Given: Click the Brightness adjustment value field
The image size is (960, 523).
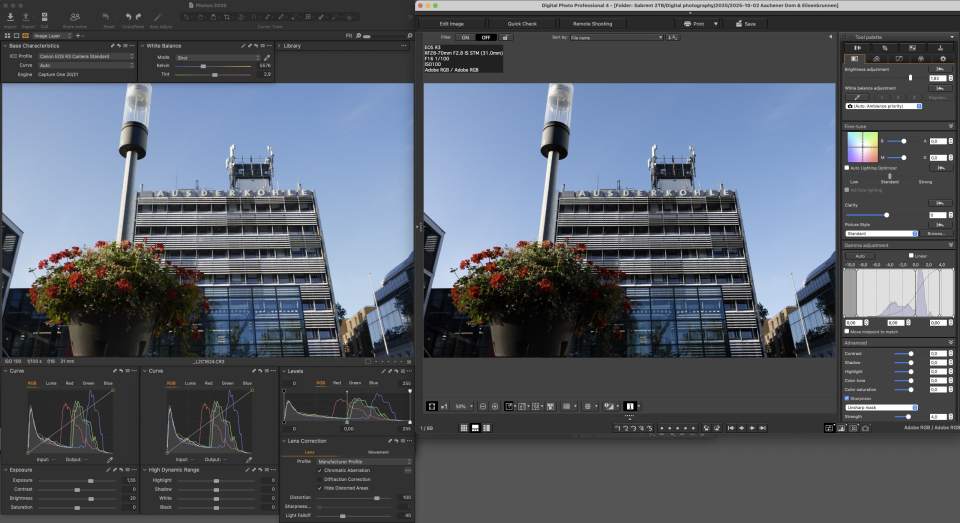Looking at the screenshot, I should (x=937, y=77).
